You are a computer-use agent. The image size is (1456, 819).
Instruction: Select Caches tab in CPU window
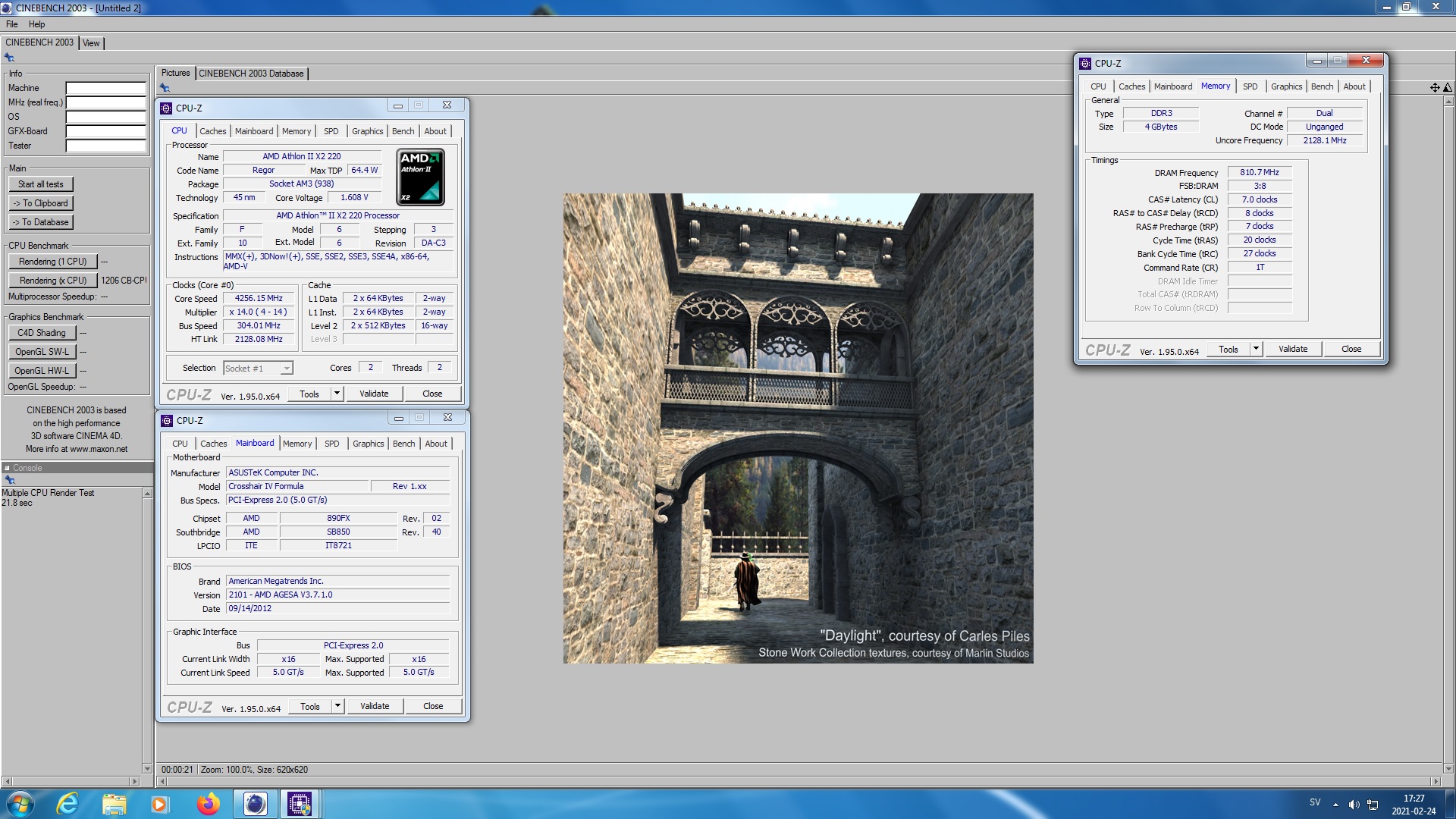point(213,131)
